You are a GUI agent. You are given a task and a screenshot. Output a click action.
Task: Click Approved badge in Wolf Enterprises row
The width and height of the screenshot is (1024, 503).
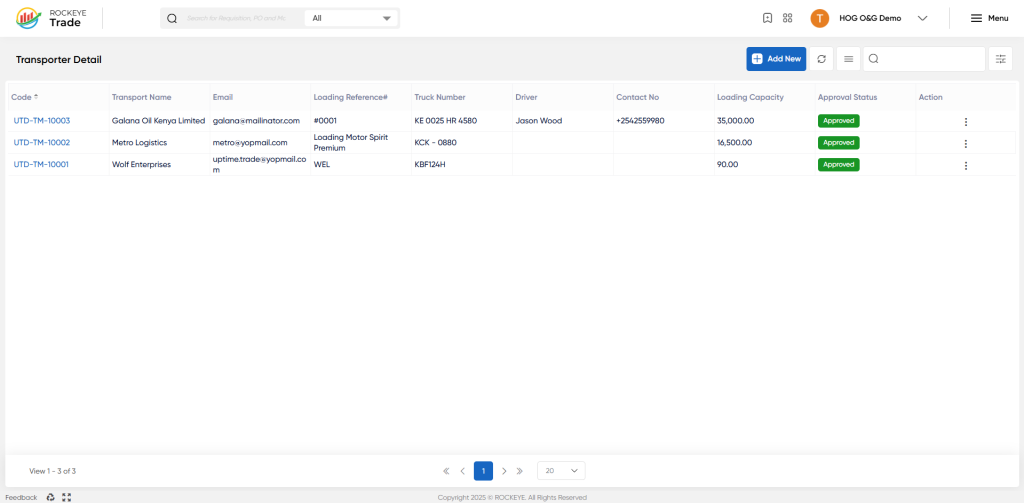coord(839,165)
